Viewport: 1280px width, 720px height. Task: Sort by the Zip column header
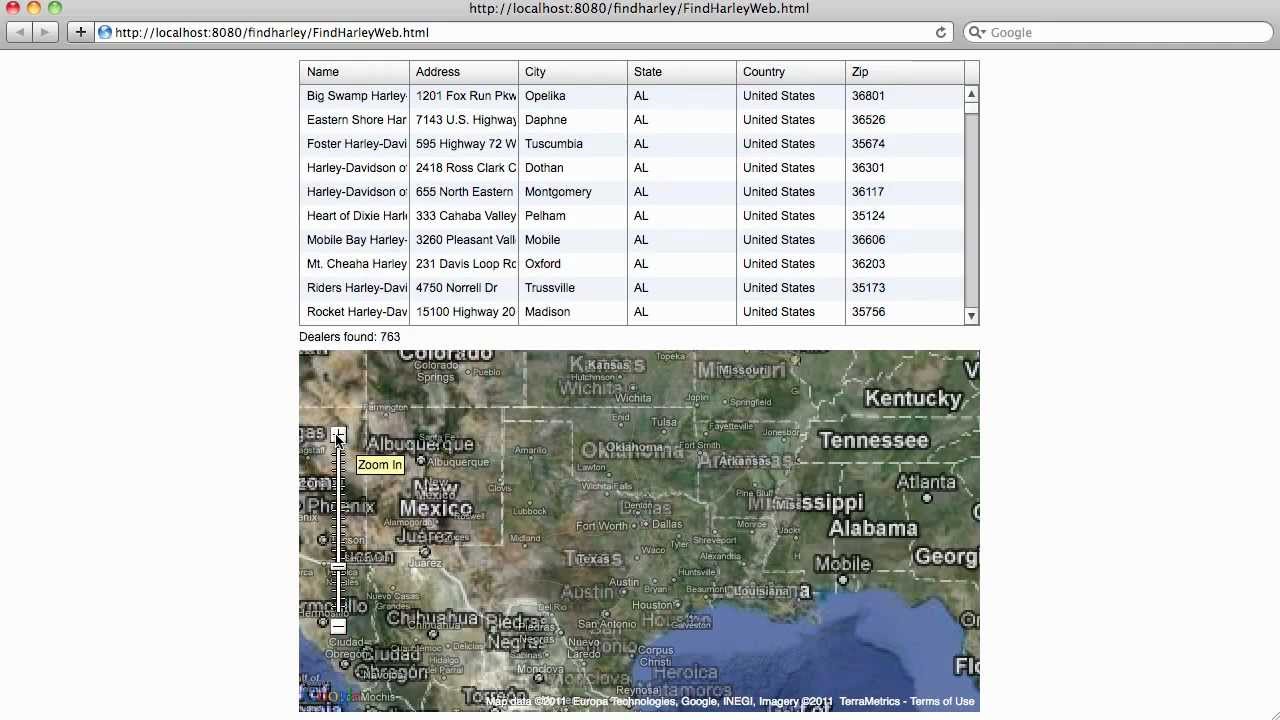pos(905,72)
